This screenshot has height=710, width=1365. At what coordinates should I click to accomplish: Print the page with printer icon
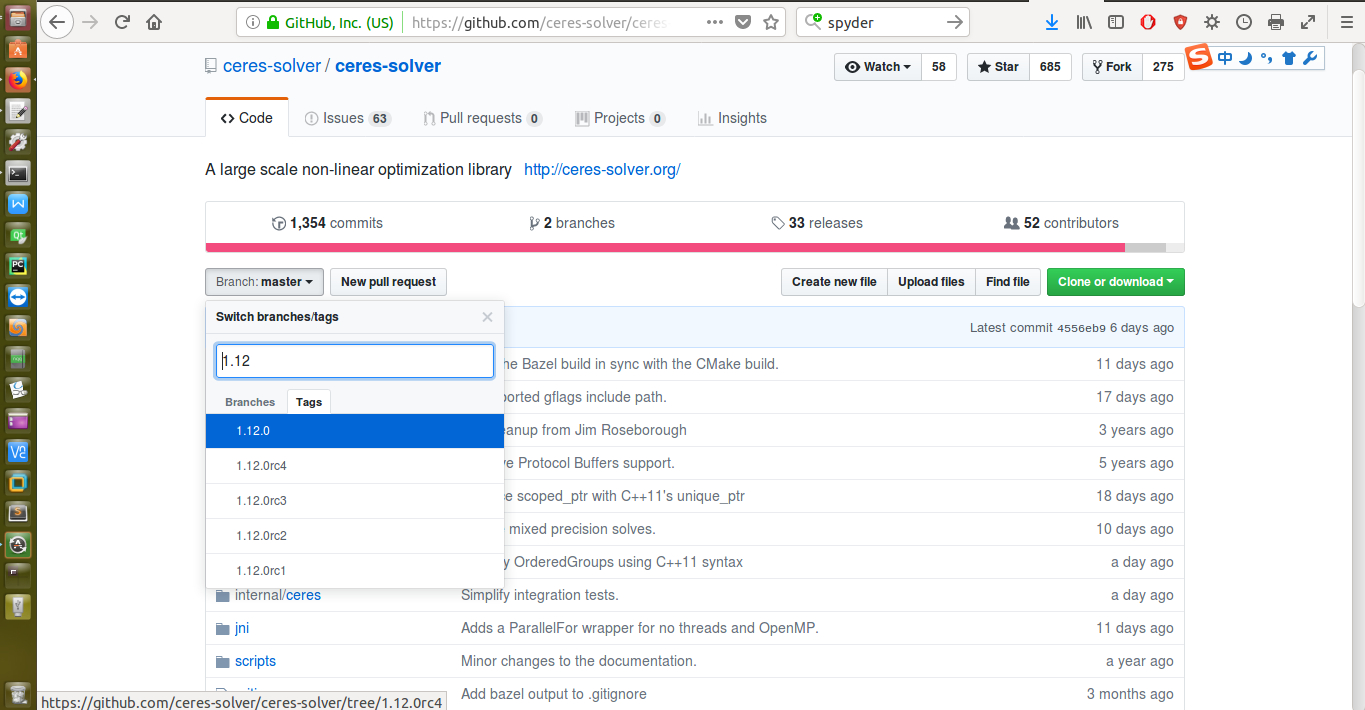point(1276,22)
